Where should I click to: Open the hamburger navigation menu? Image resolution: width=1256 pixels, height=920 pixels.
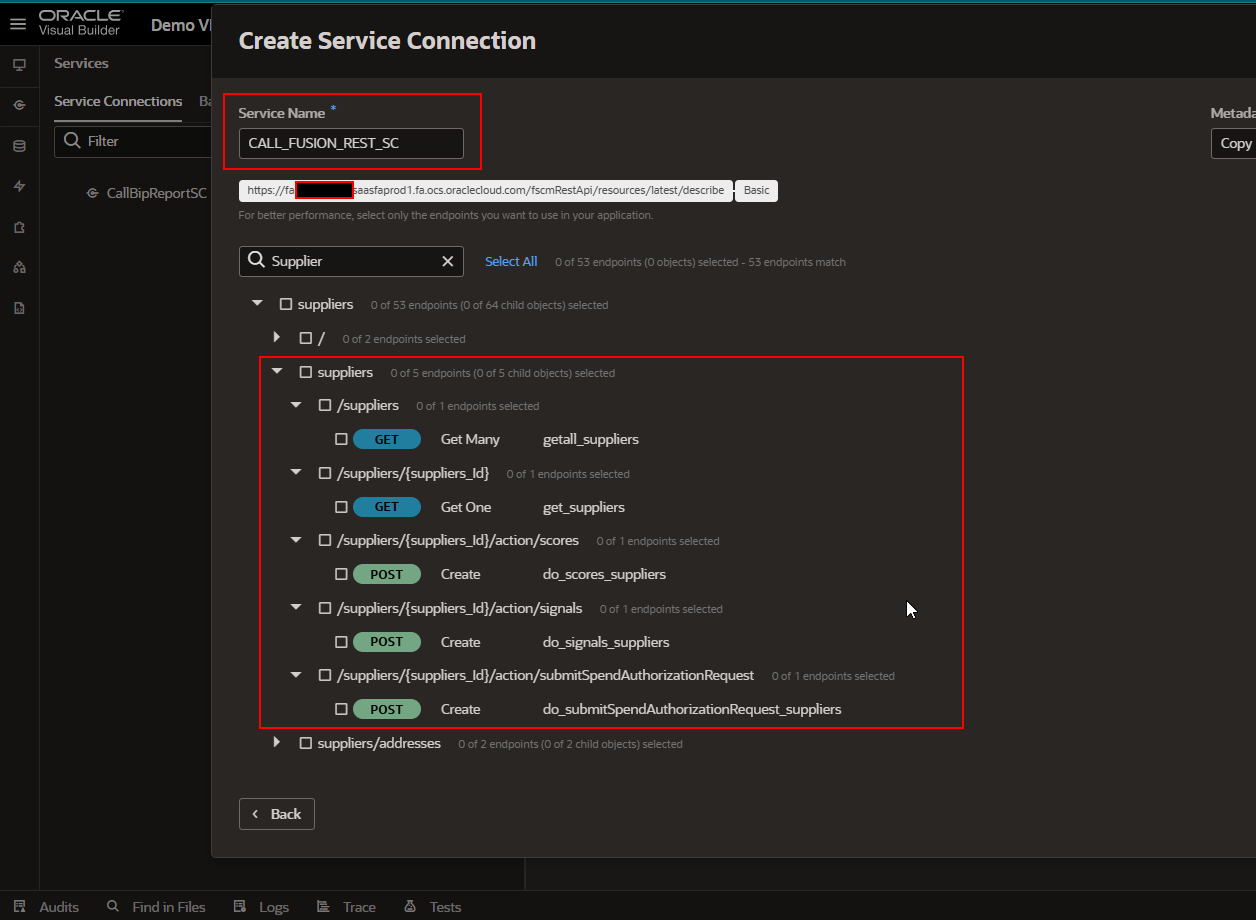[x=18, y=24]
